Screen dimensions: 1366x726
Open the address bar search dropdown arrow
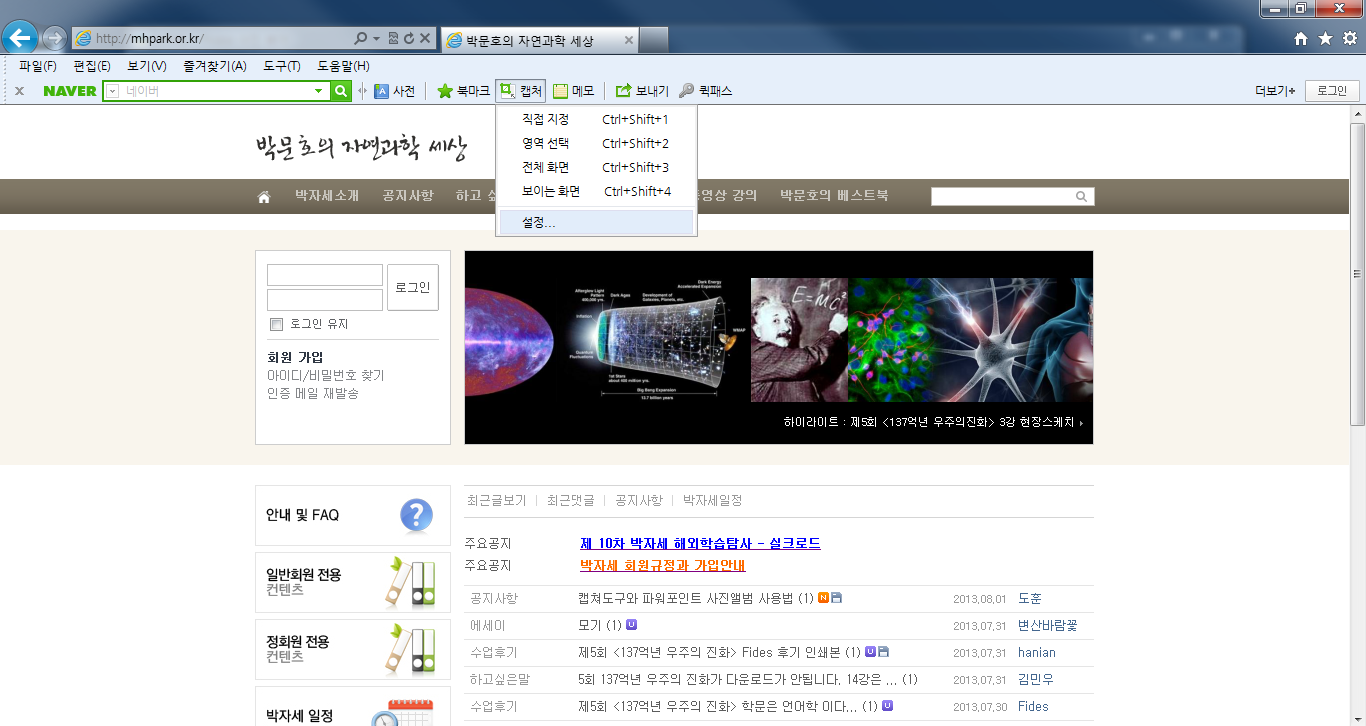coord(376,39)
